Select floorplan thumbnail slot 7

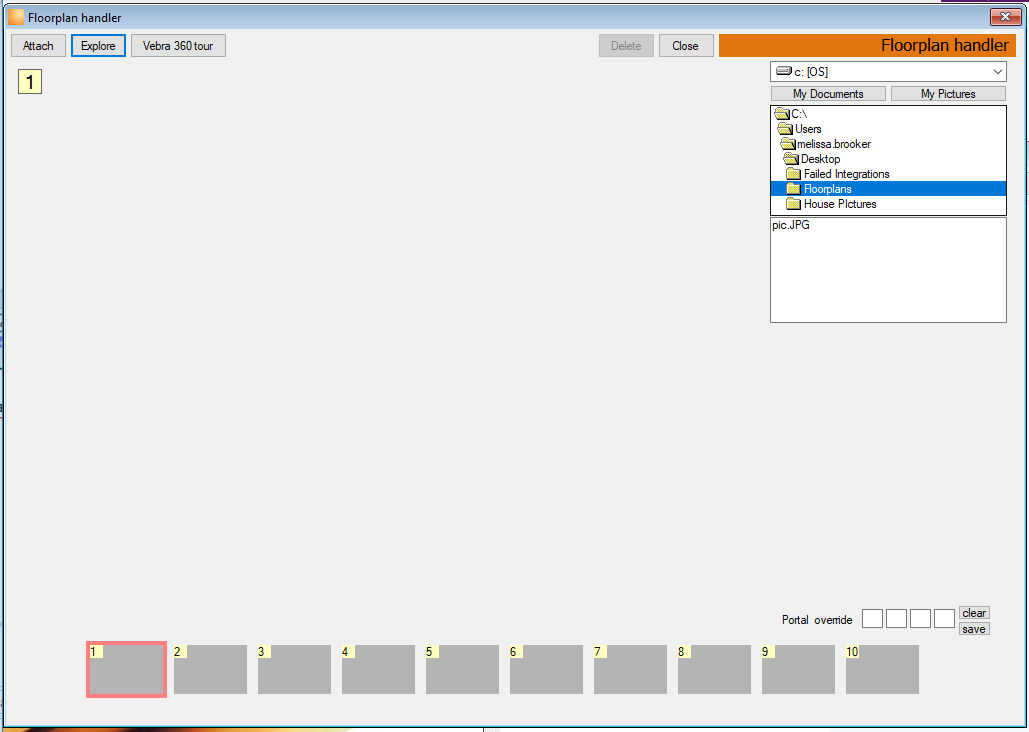(630, 669)
